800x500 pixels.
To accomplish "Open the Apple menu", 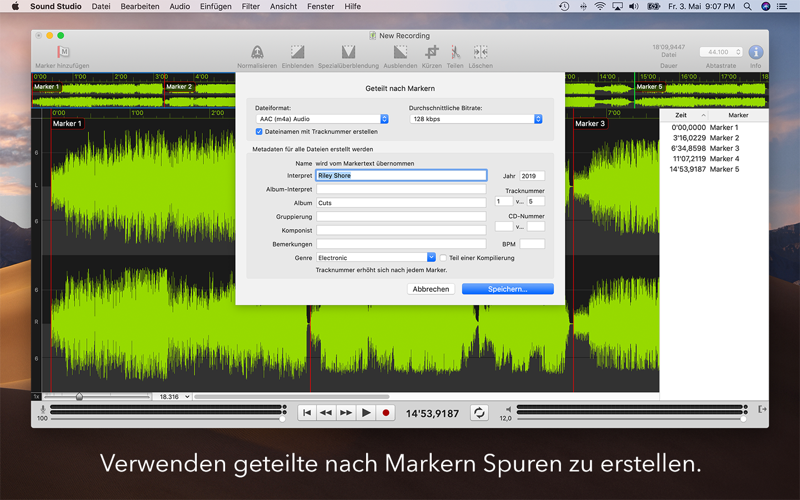I will click(15, 6).
